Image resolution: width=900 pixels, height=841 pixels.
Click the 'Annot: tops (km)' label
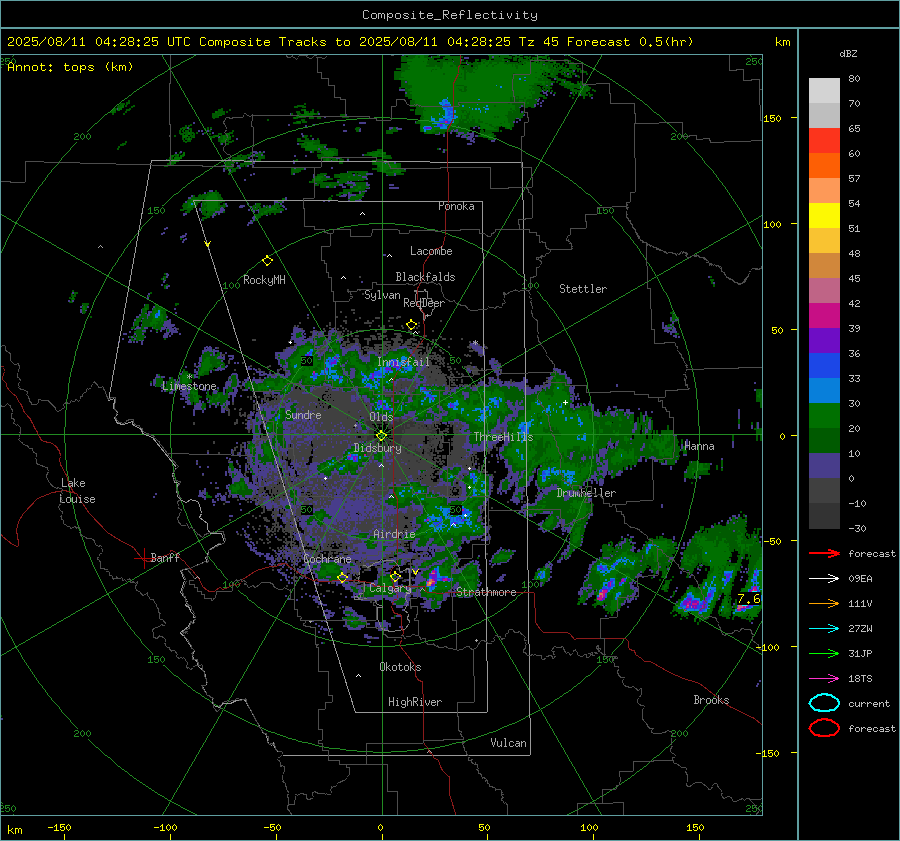coord(70,67)
